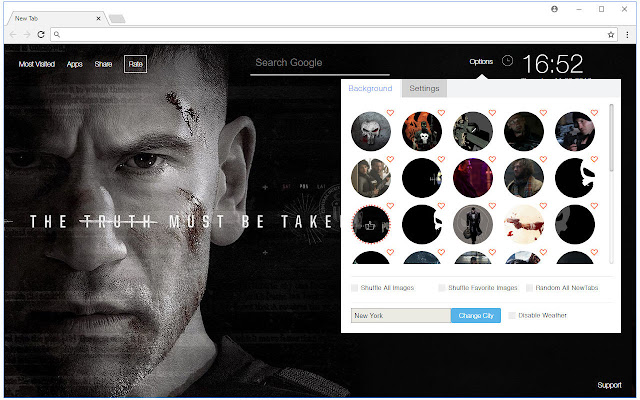The width and height of the screenshot is (640, 400).
Task: Heart the two people with gun thumbnail
Action: (390, 159)
